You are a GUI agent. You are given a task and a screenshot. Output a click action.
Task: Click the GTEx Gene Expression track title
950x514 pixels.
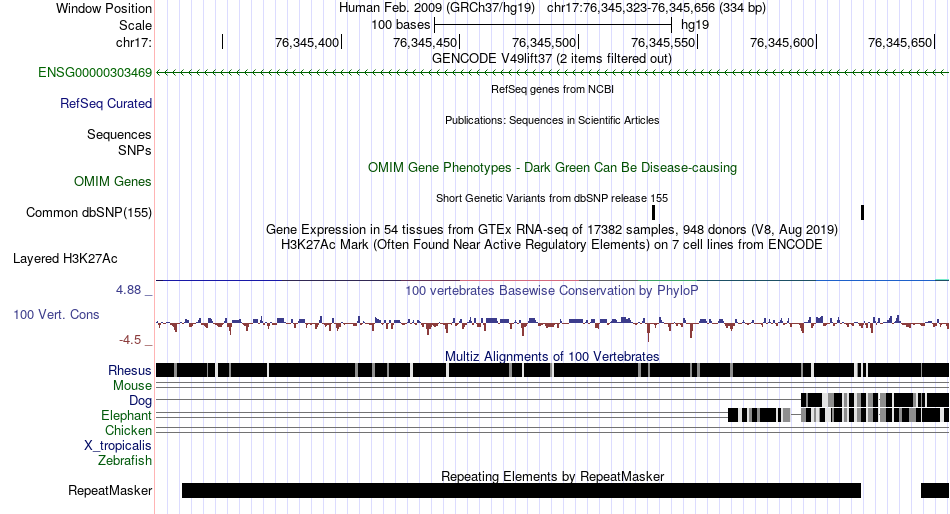(552, 230)
